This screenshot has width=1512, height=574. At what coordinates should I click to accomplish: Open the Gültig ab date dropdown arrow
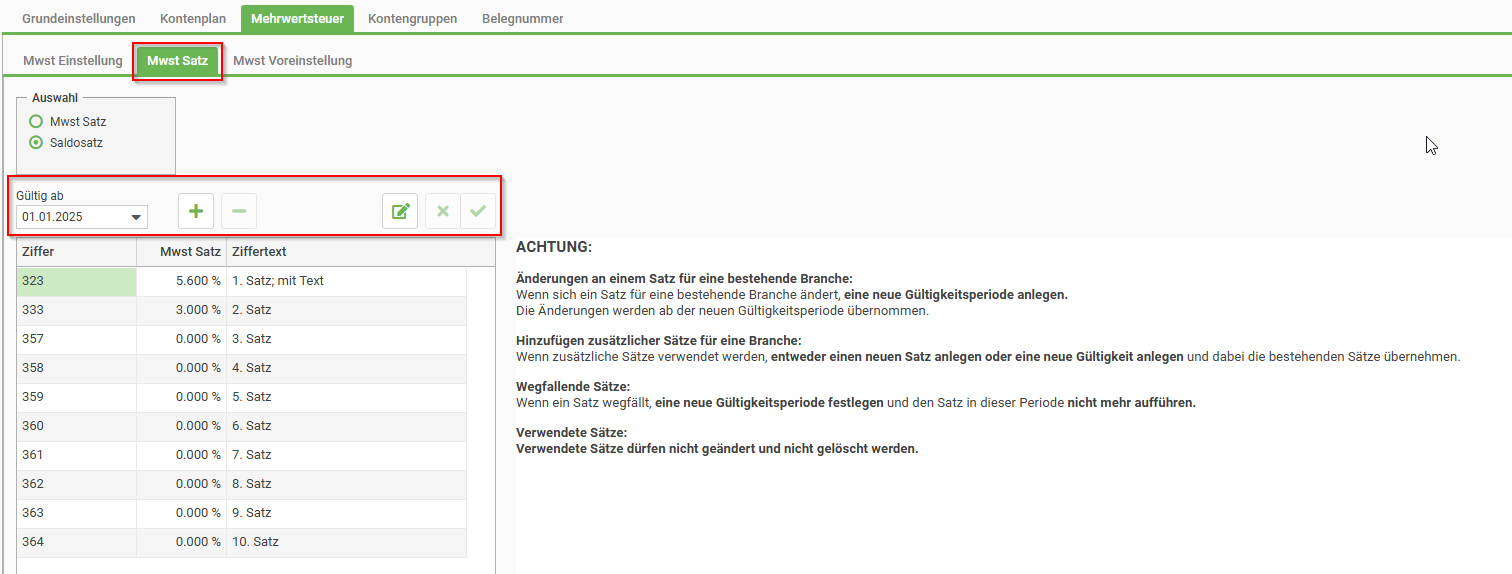click(136, 217)
